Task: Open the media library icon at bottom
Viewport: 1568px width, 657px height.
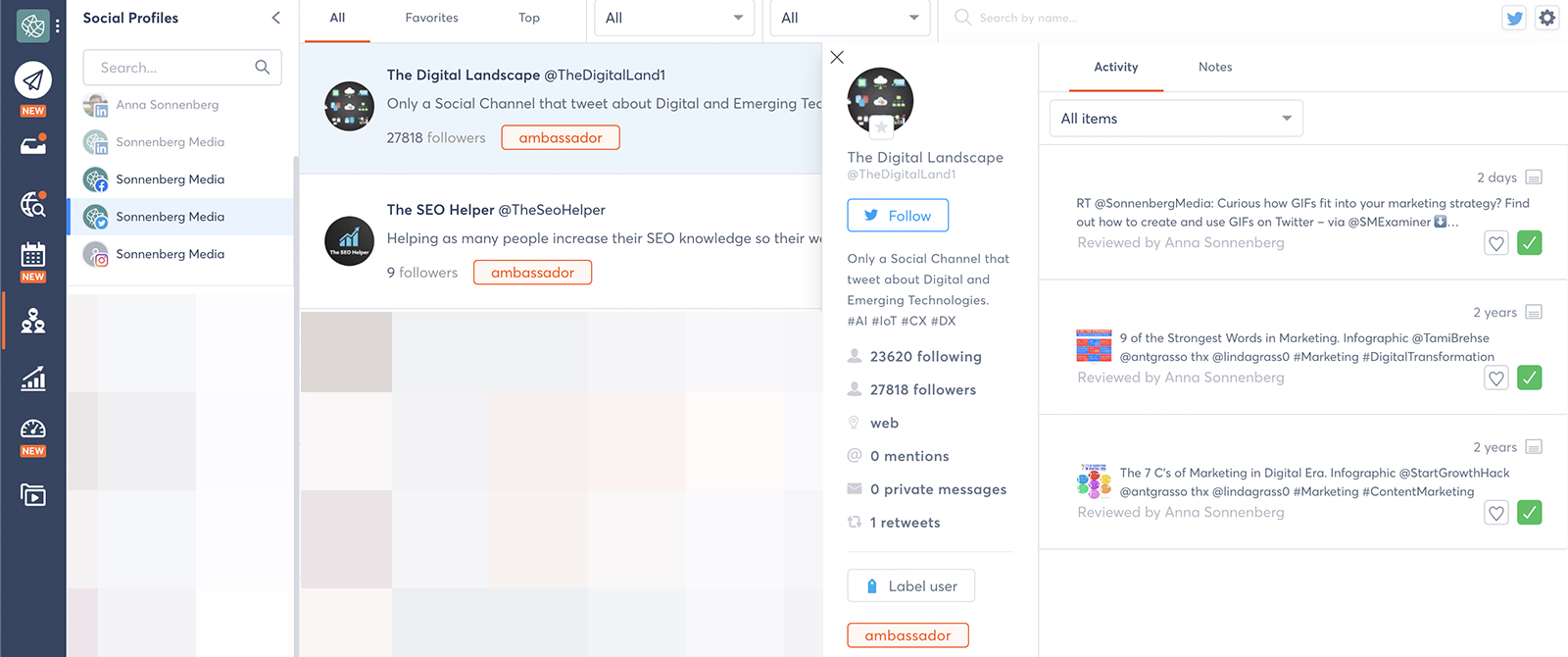Action: (33, 495)
